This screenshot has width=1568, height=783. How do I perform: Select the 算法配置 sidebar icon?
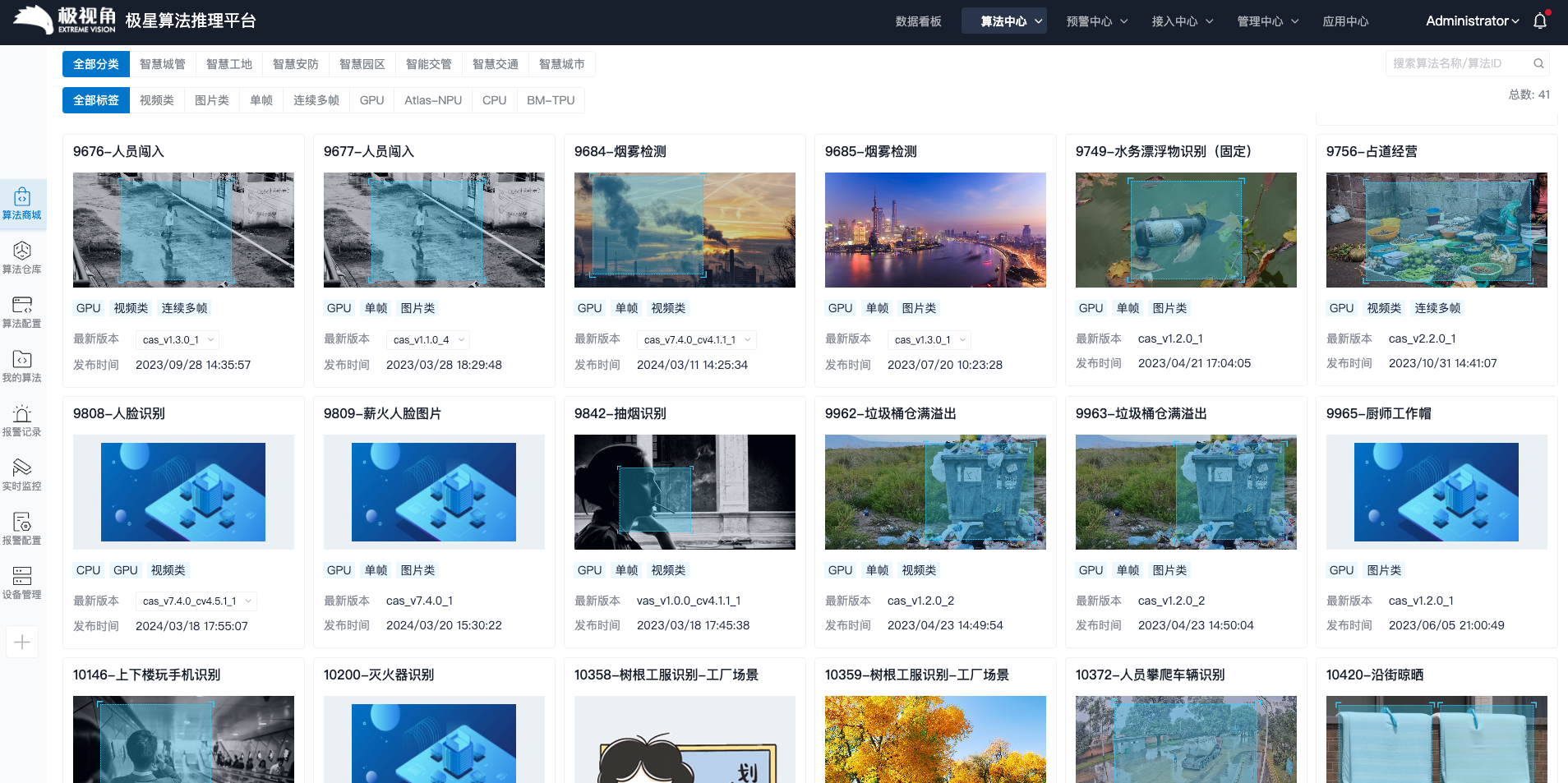pos(22,312)
